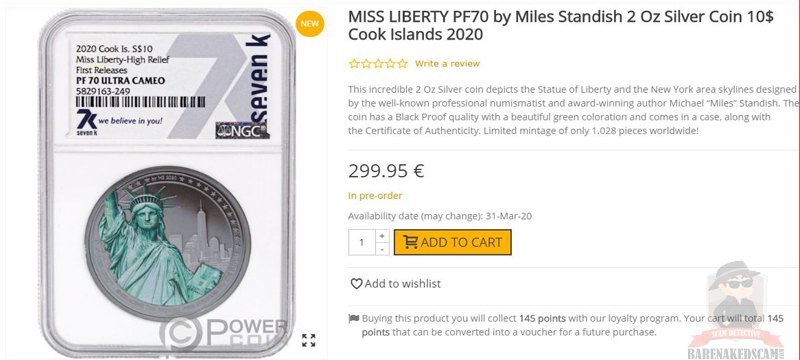Click the first rating star

point(354,64)
